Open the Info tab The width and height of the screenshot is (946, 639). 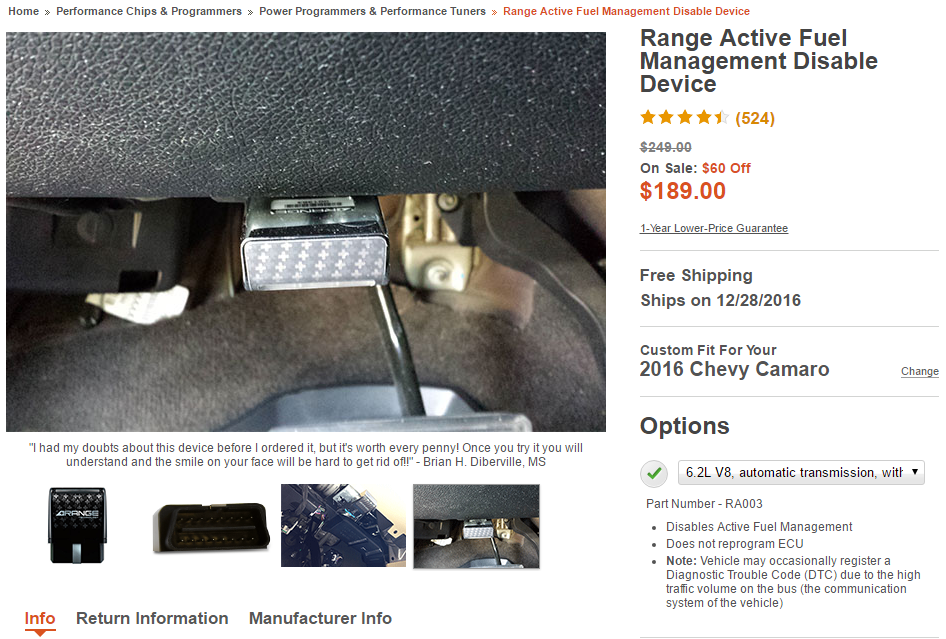(x=40, y=618)
